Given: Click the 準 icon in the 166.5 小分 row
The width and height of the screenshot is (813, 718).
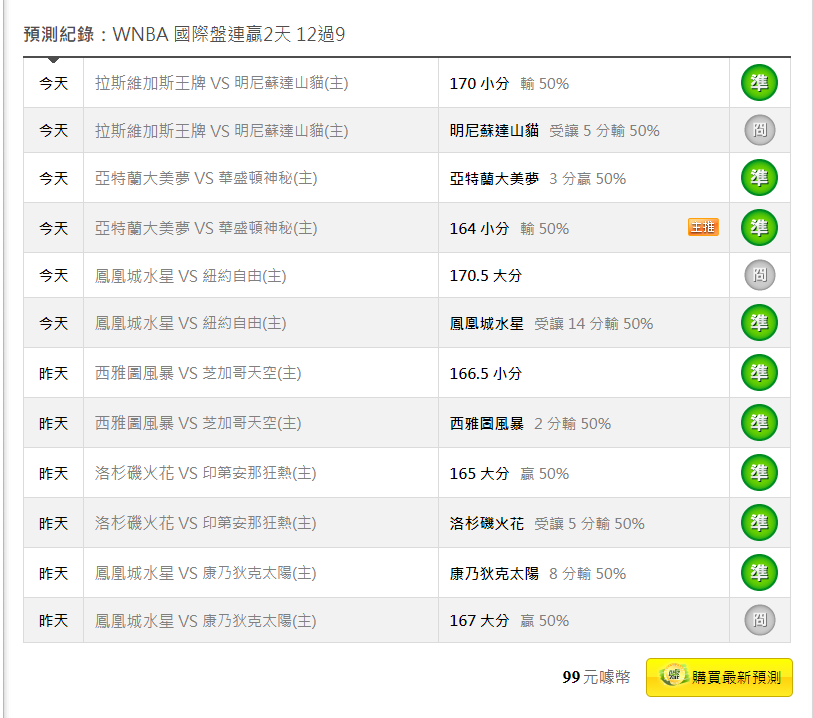Looking at the screenshot, I should [x=759, y=372].
